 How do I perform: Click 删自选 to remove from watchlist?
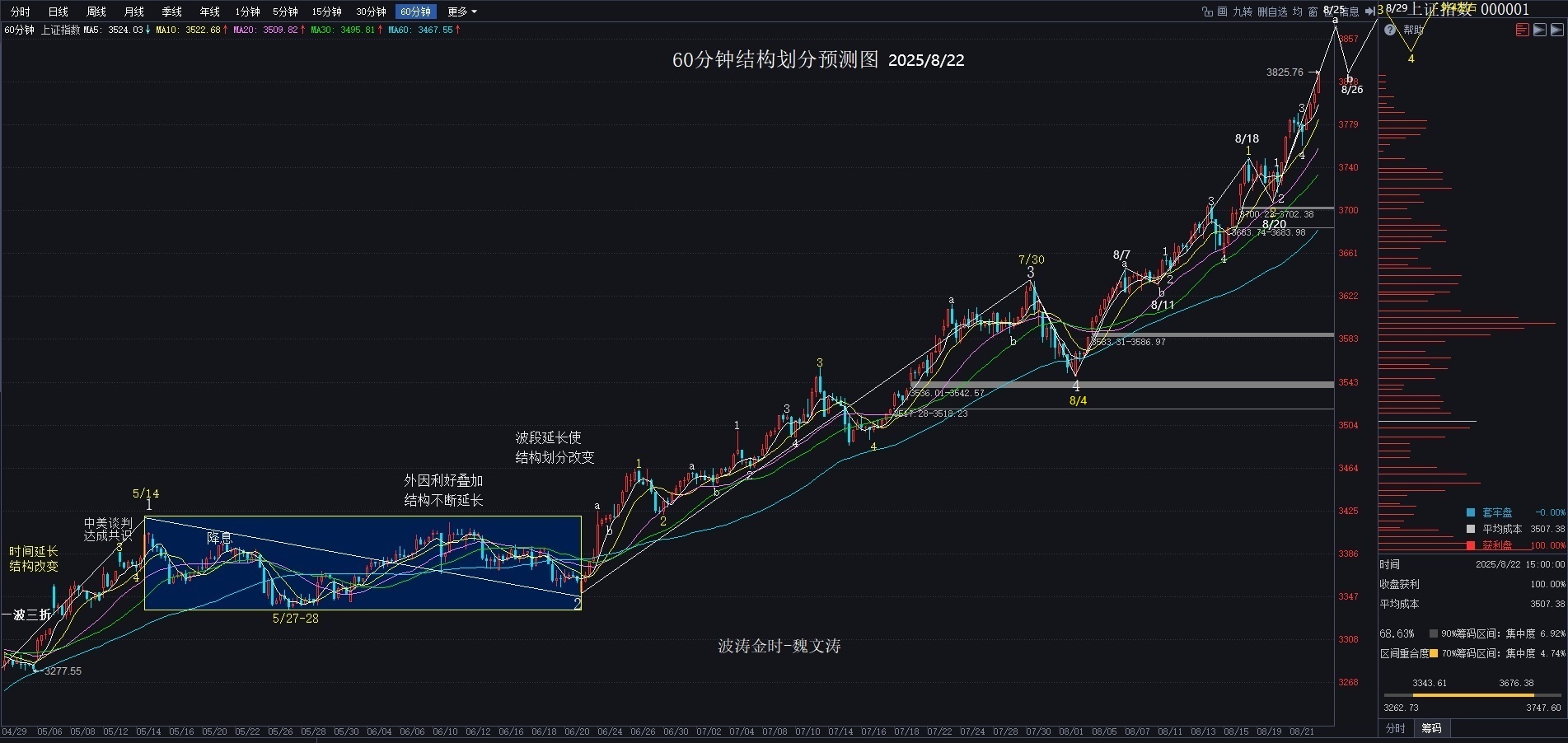1272,12
